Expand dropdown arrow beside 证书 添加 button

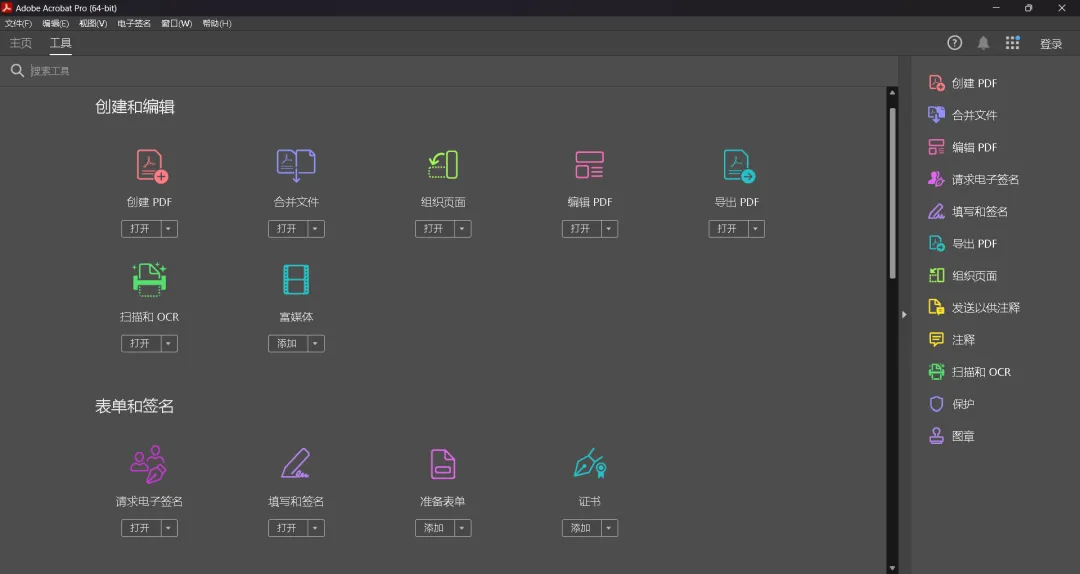tap(610, 528)
